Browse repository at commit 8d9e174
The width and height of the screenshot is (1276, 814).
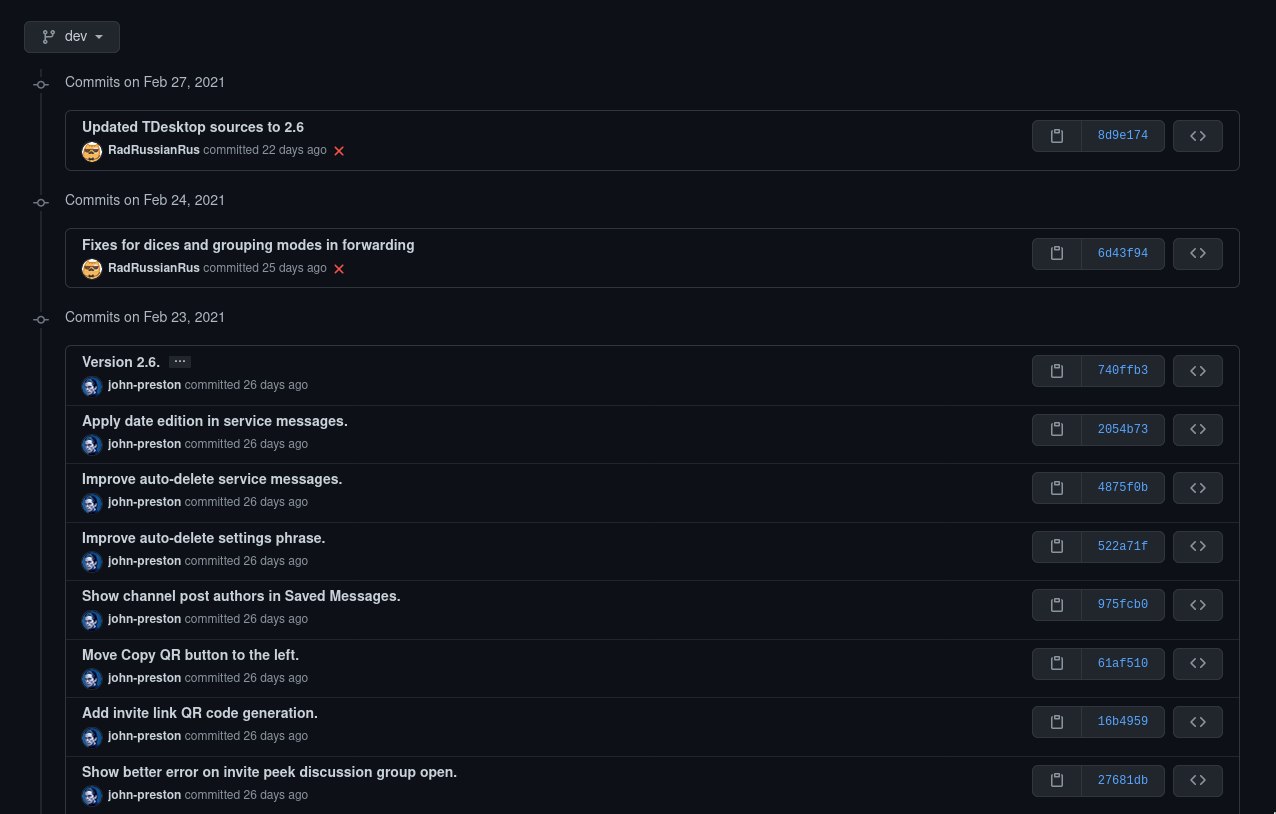point(1197,136)
